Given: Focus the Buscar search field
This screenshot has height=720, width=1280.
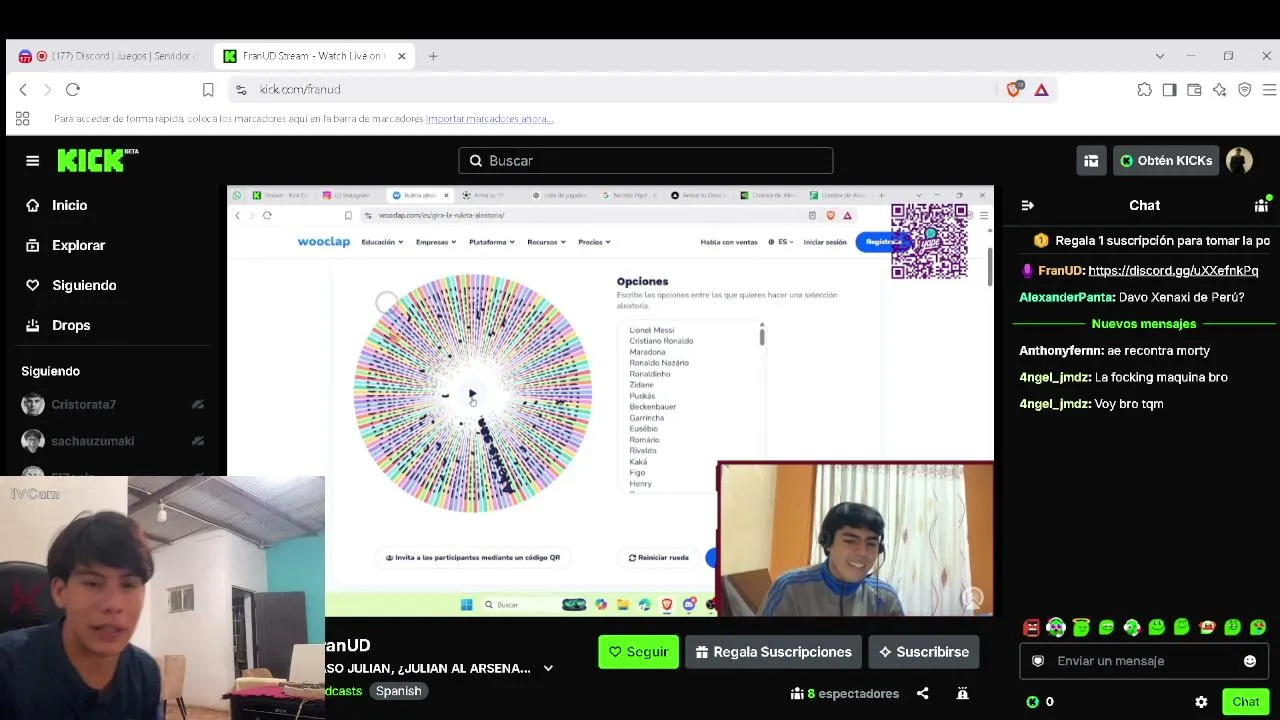Looking at the screenshot, I should (x=646, y=161).
